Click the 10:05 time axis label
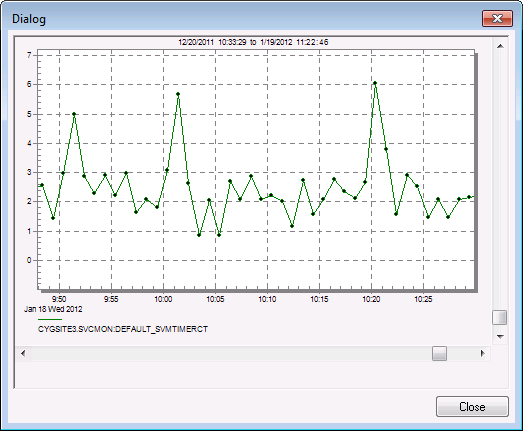523x431 pixels. point(215,299)
